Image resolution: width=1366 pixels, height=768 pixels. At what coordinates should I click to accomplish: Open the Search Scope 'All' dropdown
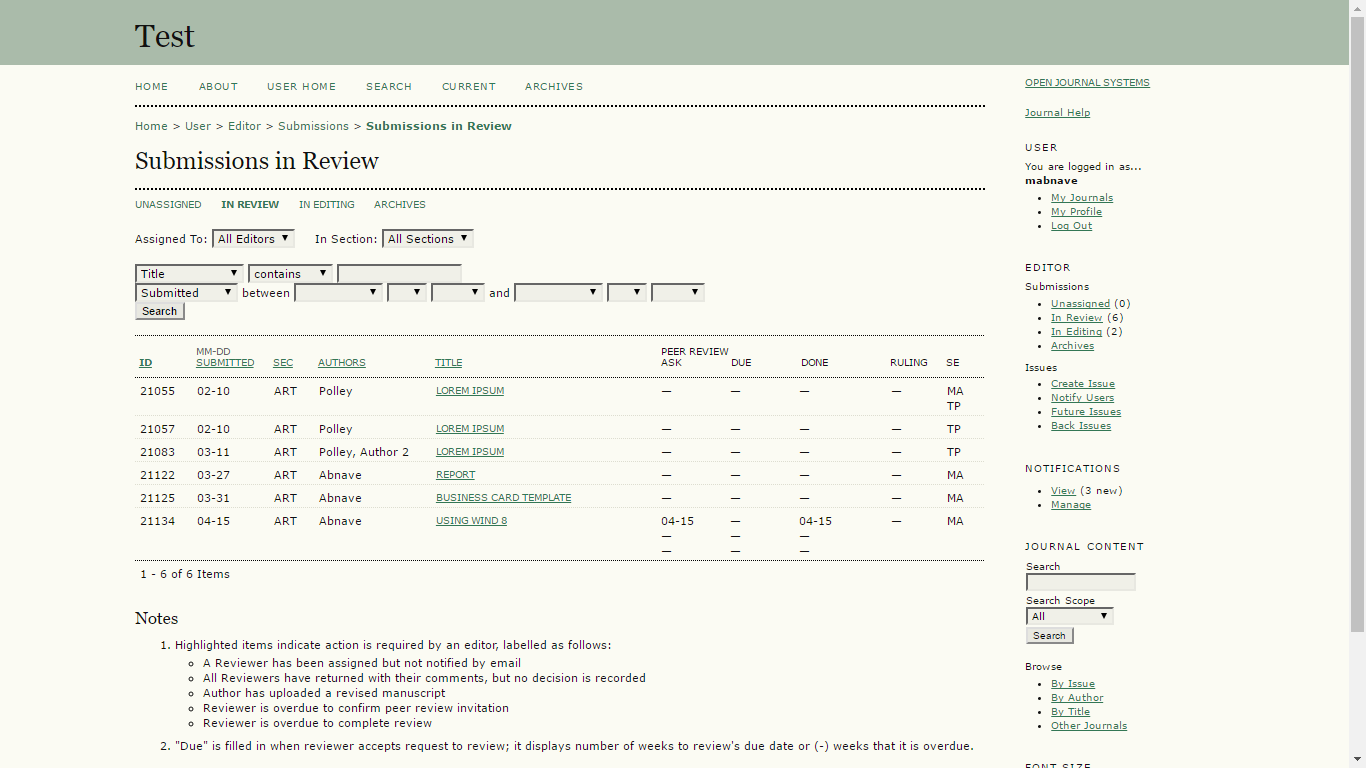point(1069,616)
